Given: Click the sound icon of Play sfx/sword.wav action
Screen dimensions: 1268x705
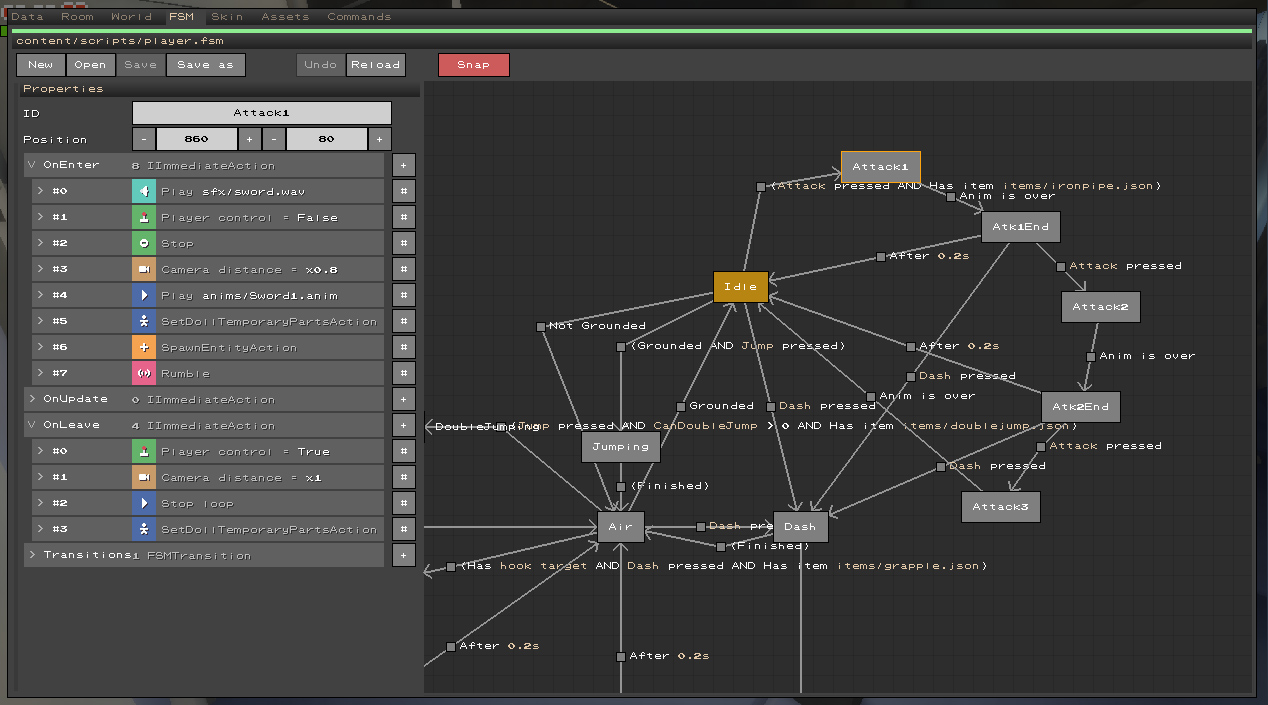Looking at the screenshot, I should (144, 191).
